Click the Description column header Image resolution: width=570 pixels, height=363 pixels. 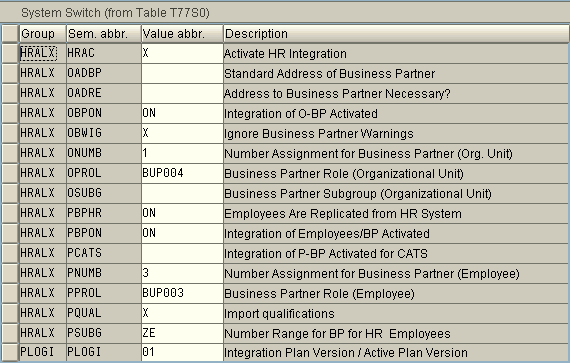(x=396, y=34)
